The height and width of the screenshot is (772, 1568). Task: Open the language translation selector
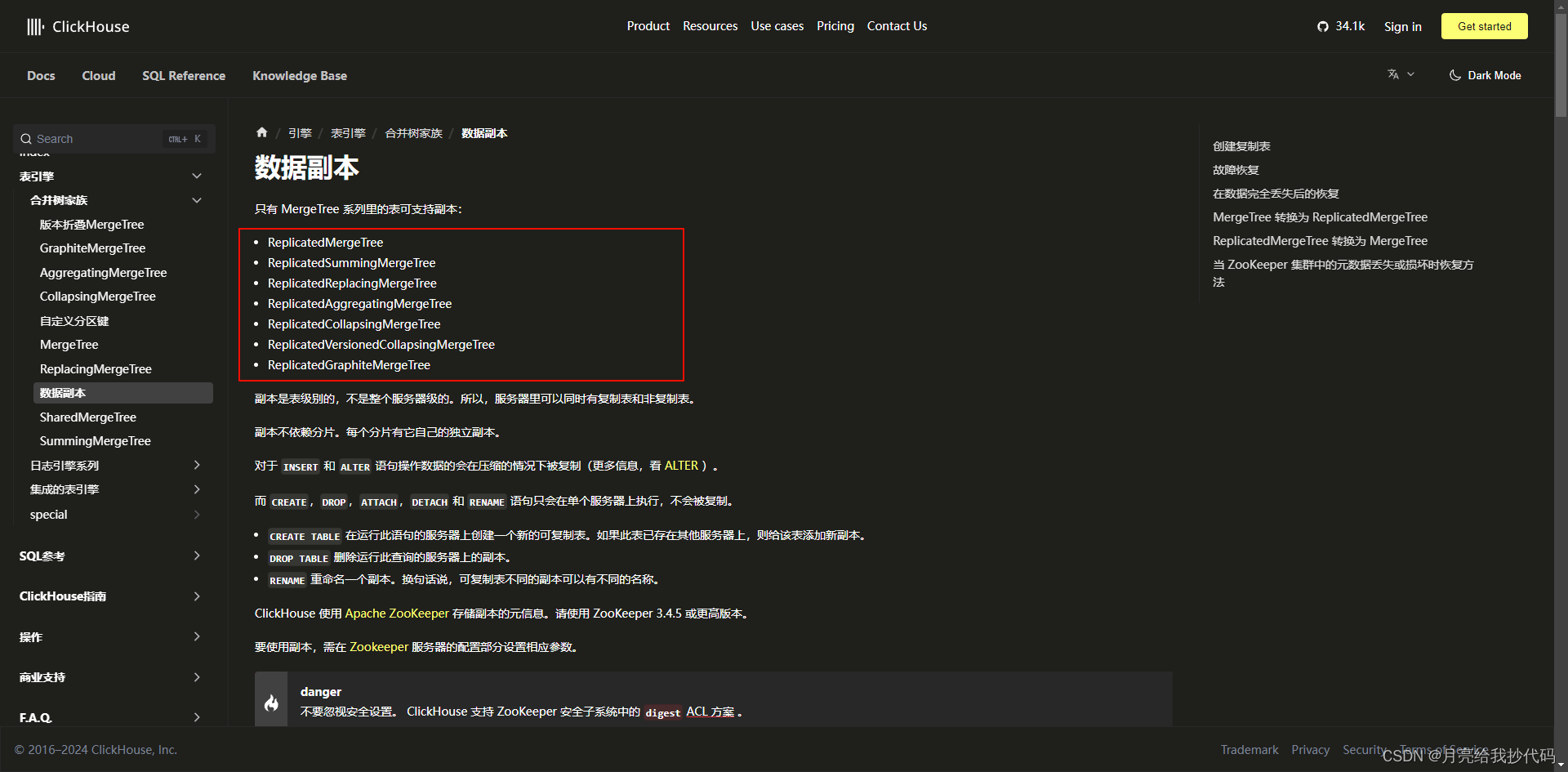(x=1401, y=74)
